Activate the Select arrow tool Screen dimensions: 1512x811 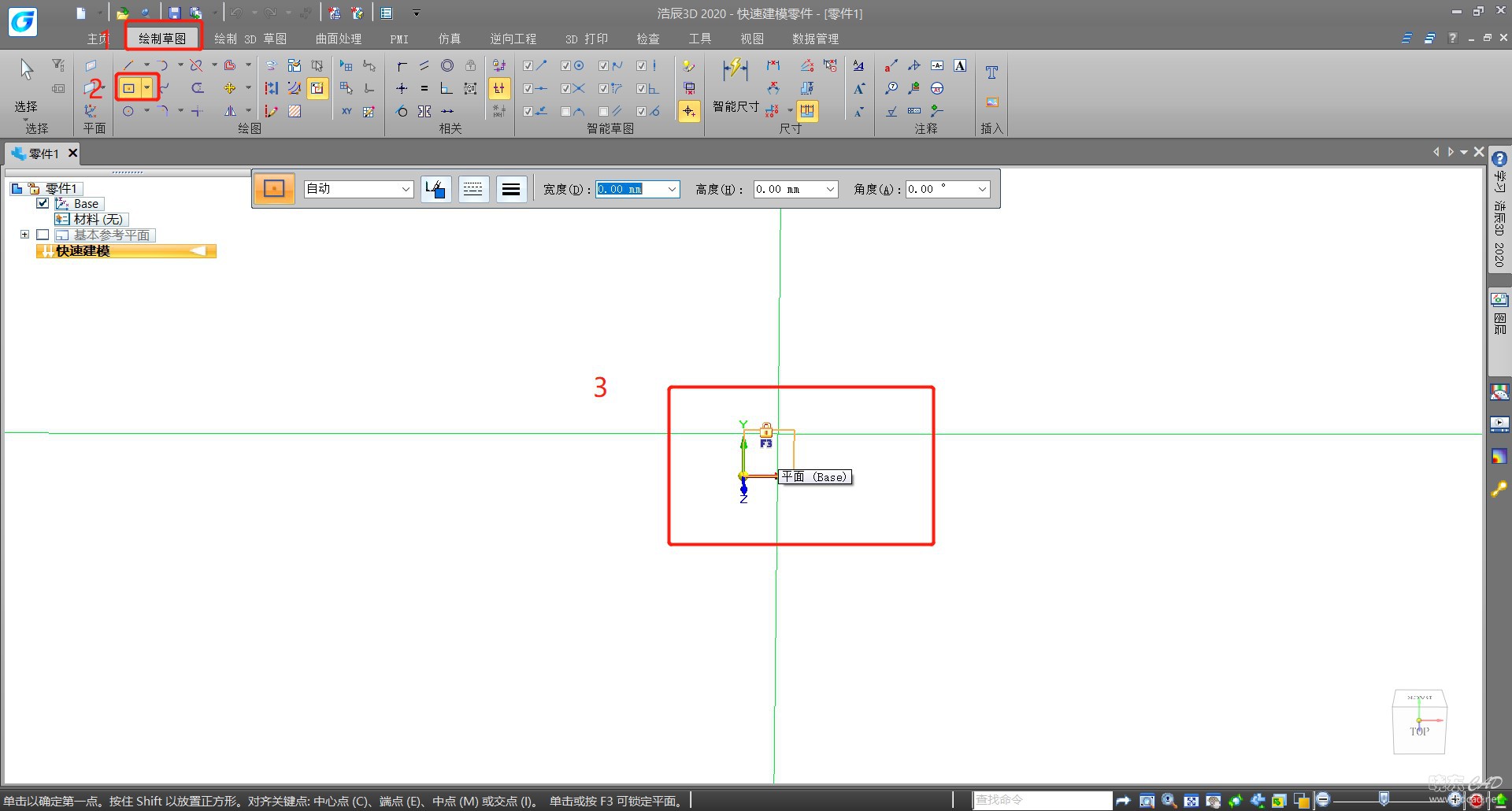click(x=26, y=71)
